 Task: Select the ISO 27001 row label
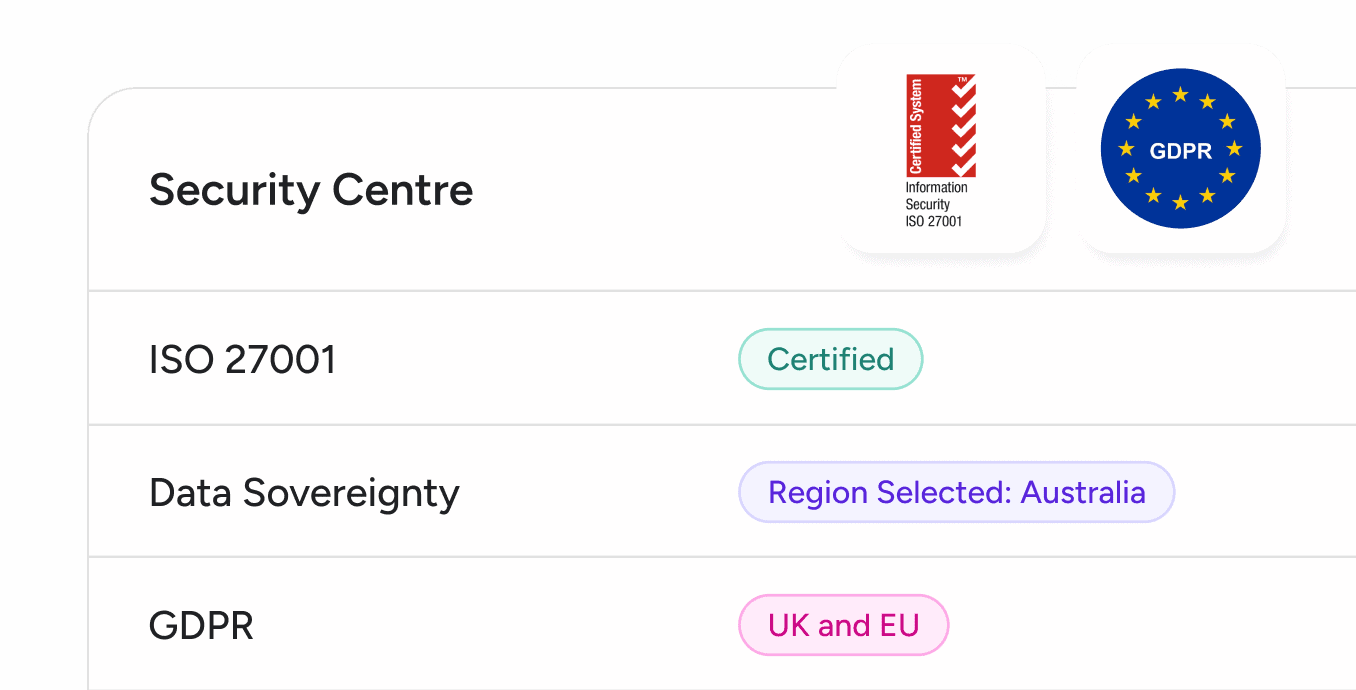tap(242, 360)
